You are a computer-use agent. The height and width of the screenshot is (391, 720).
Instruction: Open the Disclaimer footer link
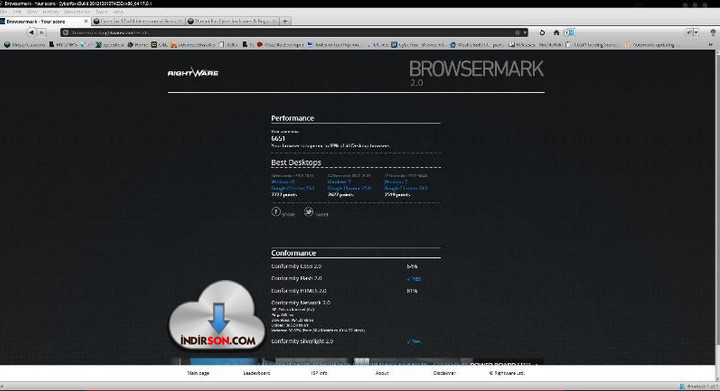[444, 373]
